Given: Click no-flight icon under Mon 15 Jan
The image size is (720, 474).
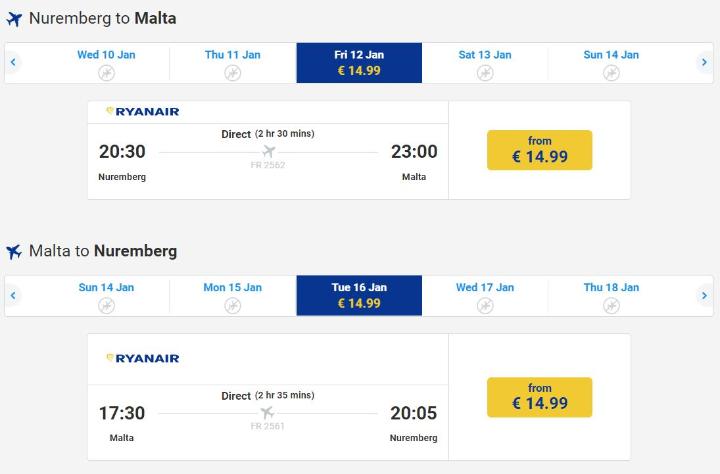Looking at the screenshot, I should pos(233,306).
